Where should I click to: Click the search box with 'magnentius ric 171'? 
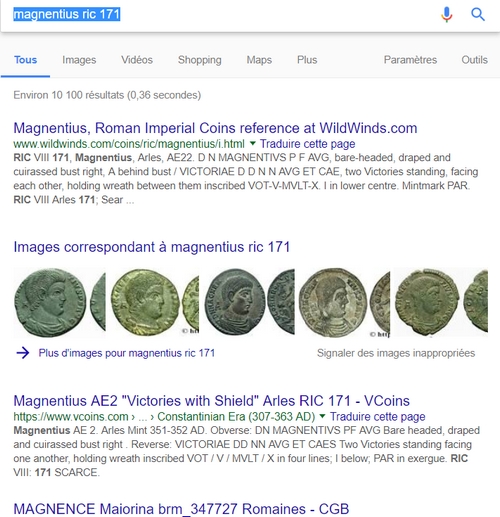(220, 14)
